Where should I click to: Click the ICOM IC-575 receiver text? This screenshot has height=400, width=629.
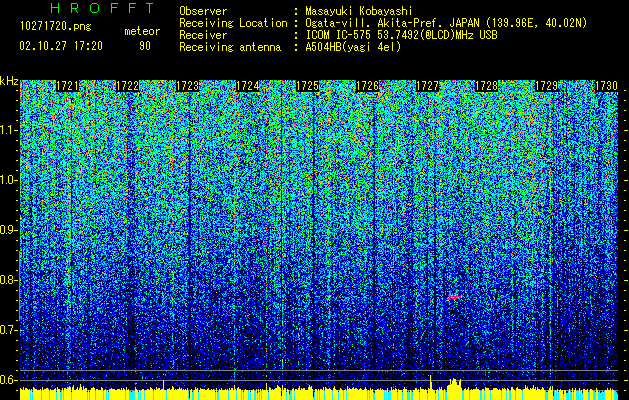point(401,35)
